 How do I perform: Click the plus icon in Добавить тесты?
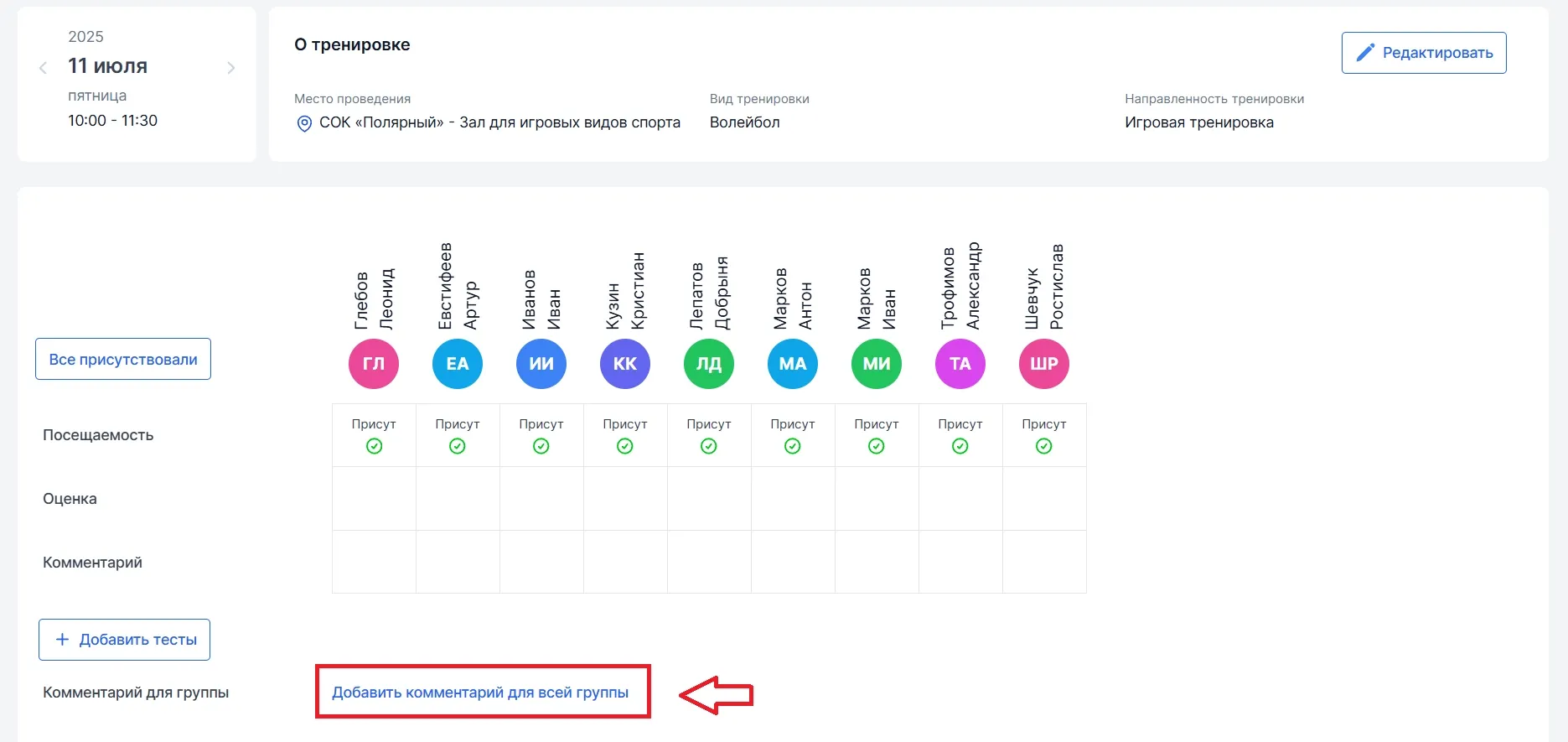62,640
